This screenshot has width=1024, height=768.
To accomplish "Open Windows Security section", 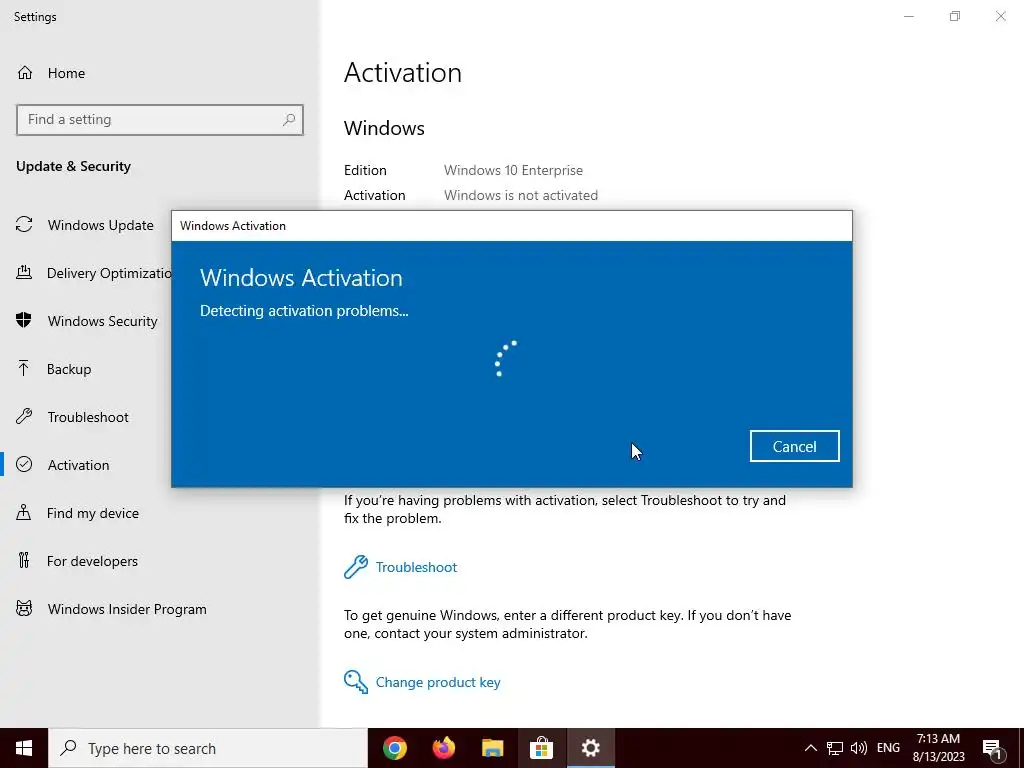I will pyautogui.click(x=103, y=321).
